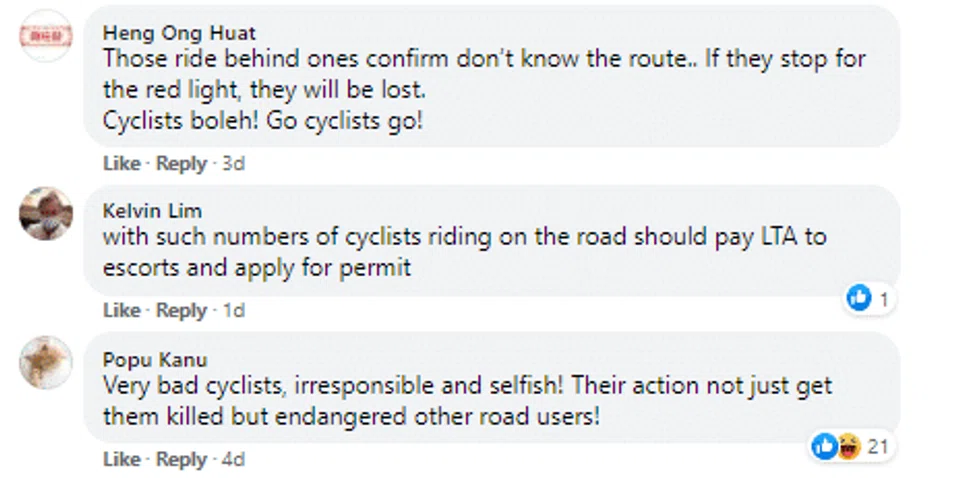960x478 pixels.
Task: Click the blue thumbs-up reaction on Kelvin Lim's comment
Action: (x=859, y=298)
